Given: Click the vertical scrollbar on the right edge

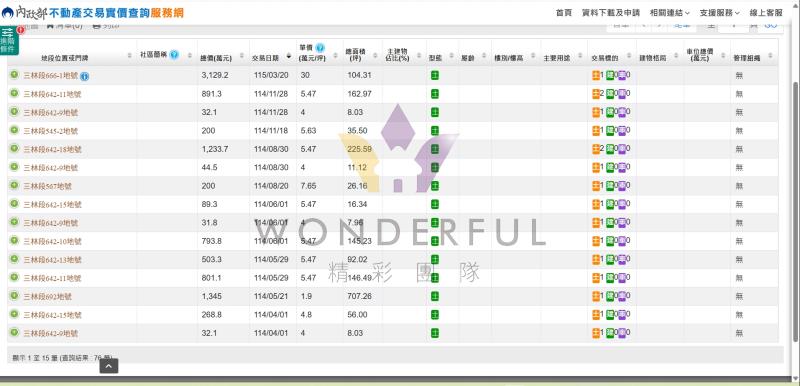Looking at the screenshot, I should tap(796, 212).
